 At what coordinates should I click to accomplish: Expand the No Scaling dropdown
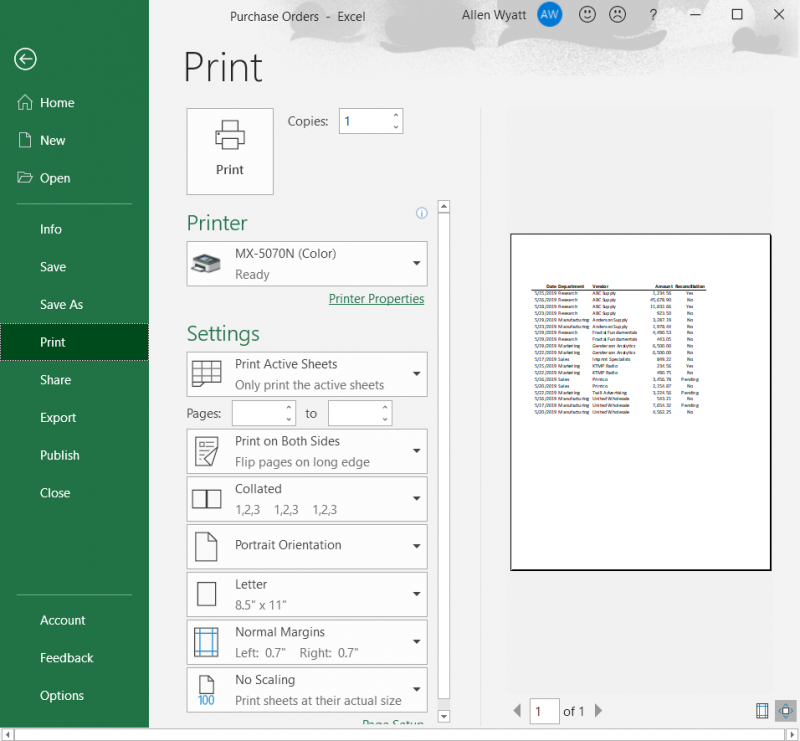tap(307, 690)
